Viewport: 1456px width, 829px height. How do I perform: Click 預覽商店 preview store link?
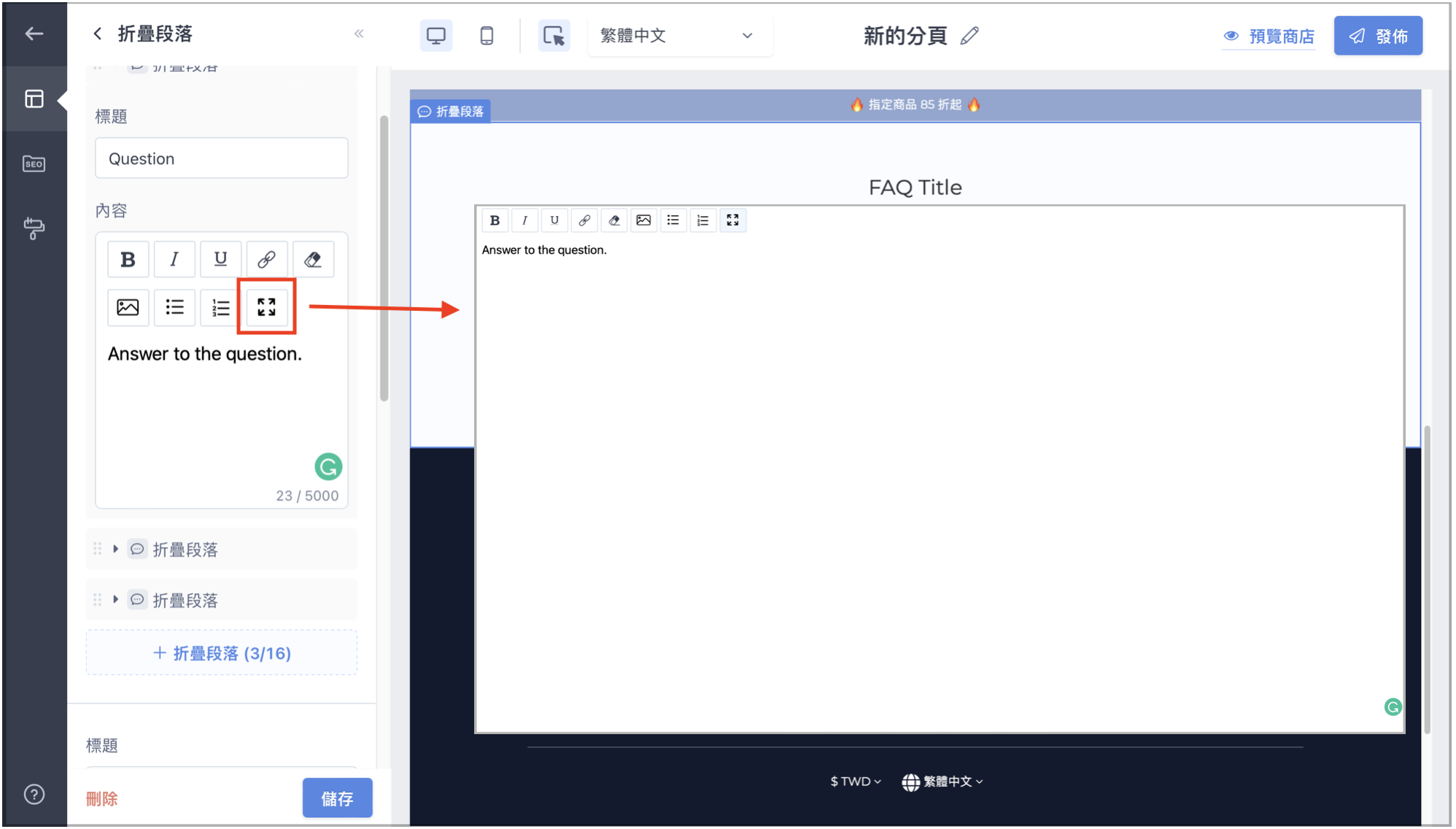pyautogui.click(x=1269, y=36)
